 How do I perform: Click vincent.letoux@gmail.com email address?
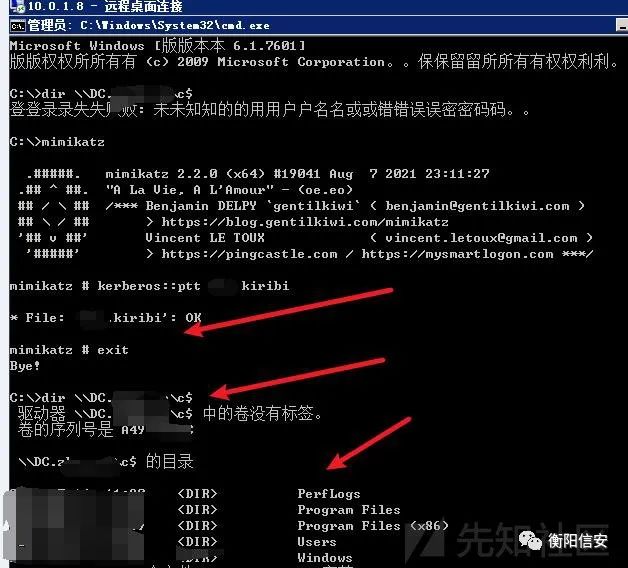click(481, 238)
